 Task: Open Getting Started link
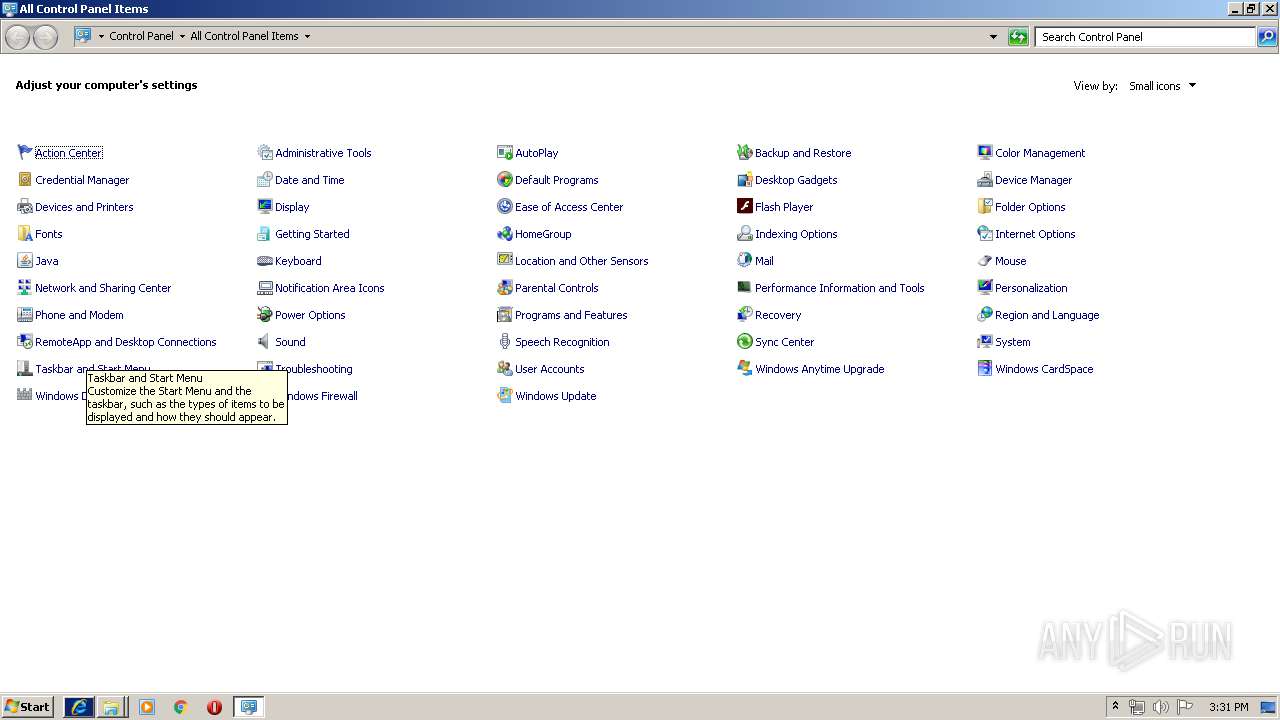(x=312, y=234)
